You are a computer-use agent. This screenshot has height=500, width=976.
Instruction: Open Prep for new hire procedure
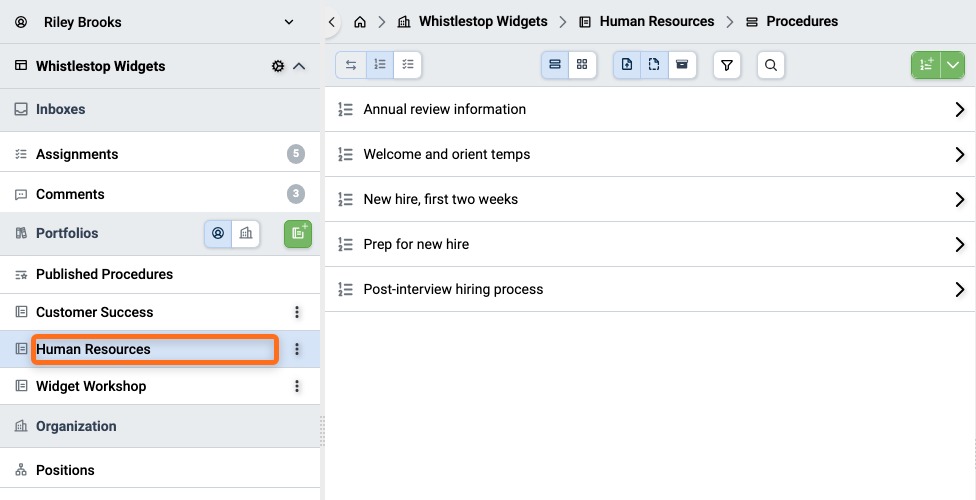click(416, 244)
